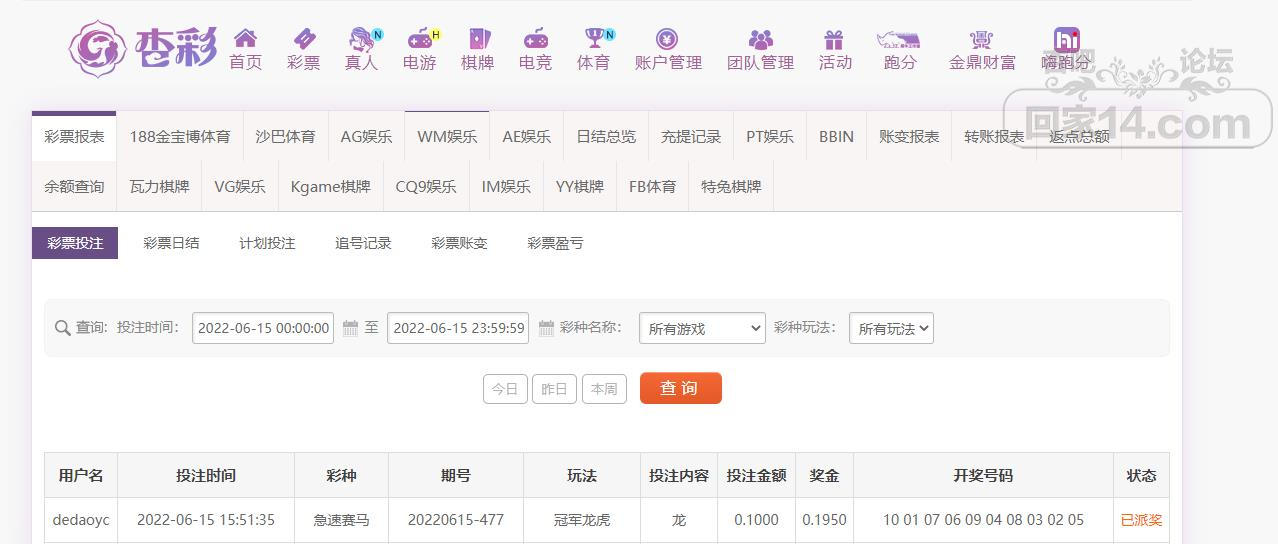
Task: Open the 棋牌 cards icon
Action: 478,39
